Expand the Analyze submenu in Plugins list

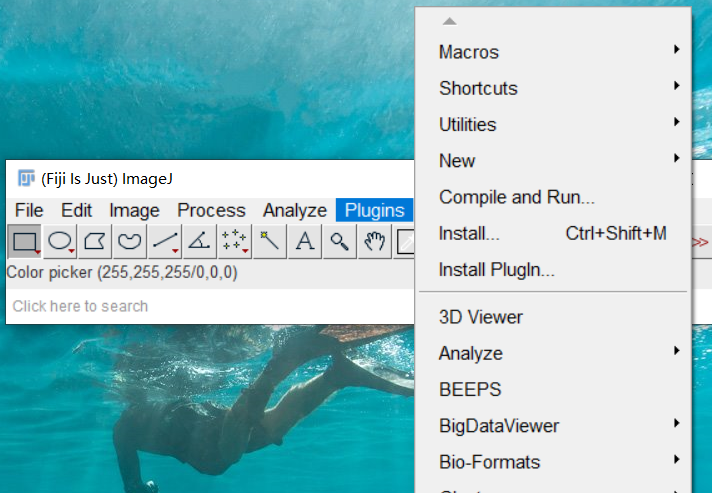click(553, 353)
